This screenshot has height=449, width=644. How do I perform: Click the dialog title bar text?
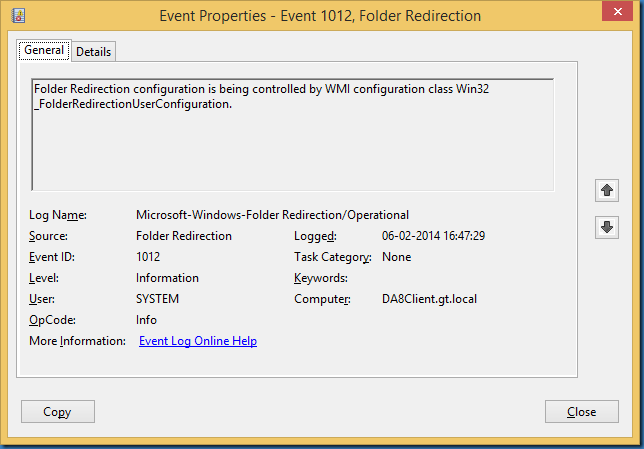[320, 16]
